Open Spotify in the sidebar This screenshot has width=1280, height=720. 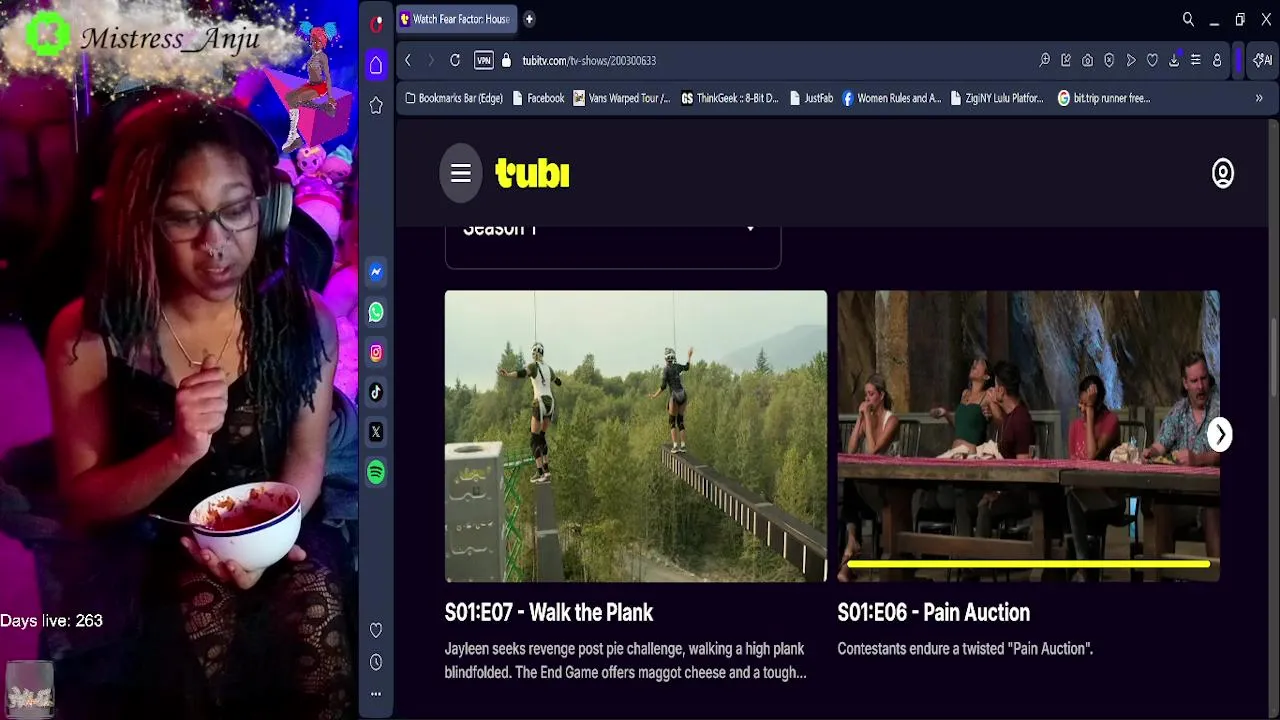coord(376,472)
